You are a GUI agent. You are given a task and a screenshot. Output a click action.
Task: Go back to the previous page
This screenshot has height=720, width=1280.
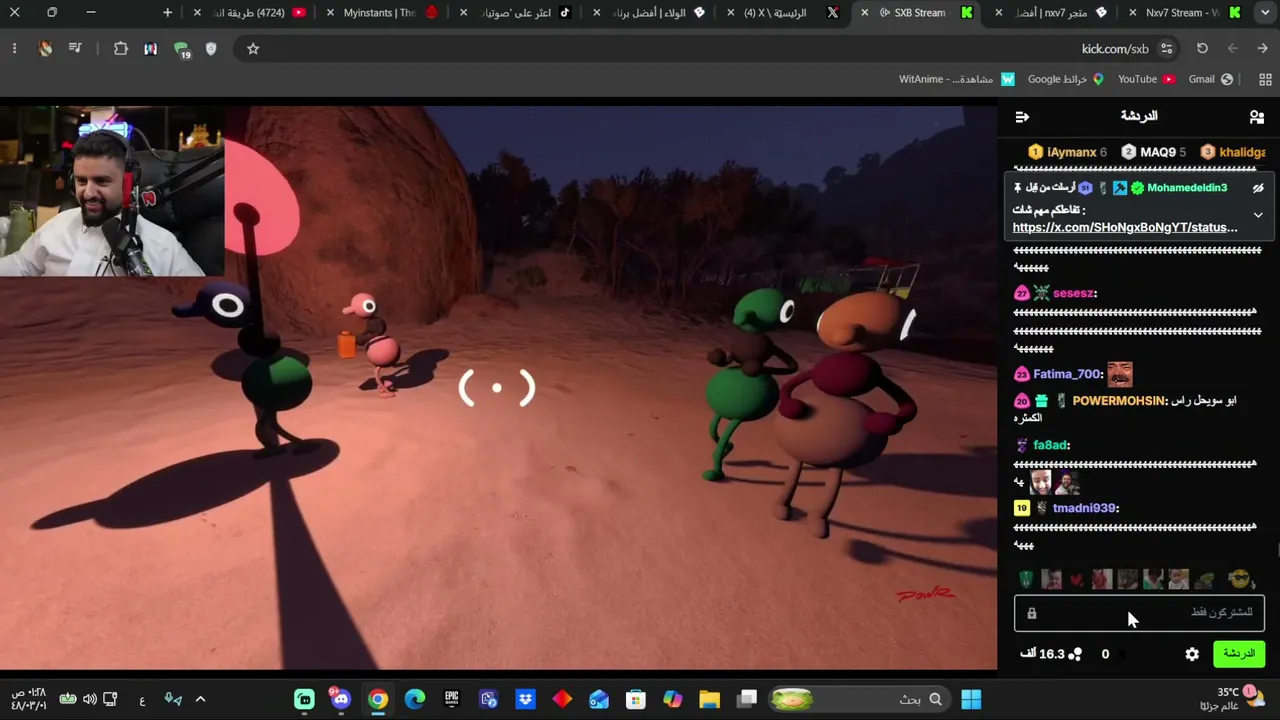(x=1262, y=49)
